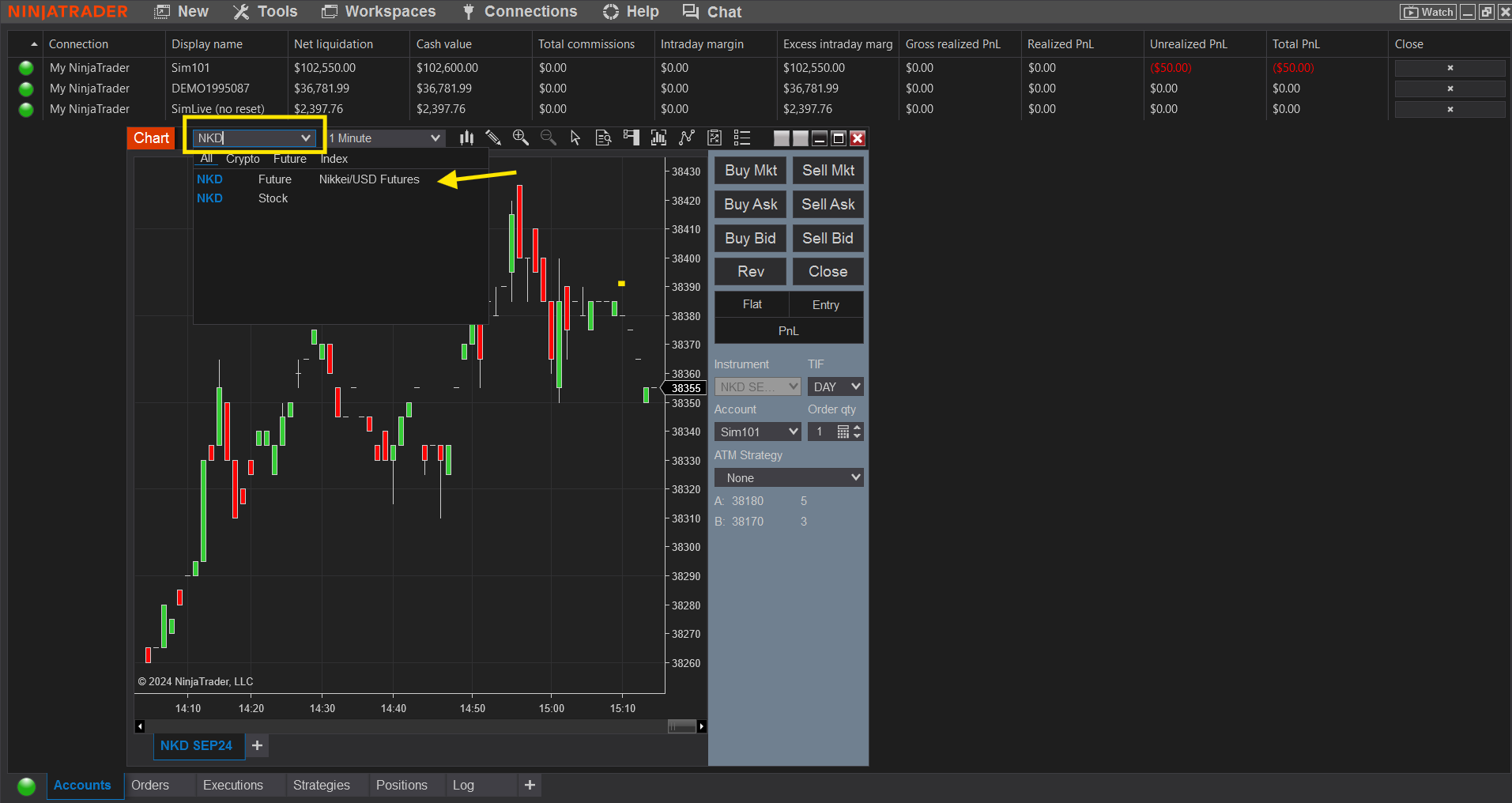Toggle Chart Trader panel icon
Screen dimensions: 1512x803
point(631,138)
